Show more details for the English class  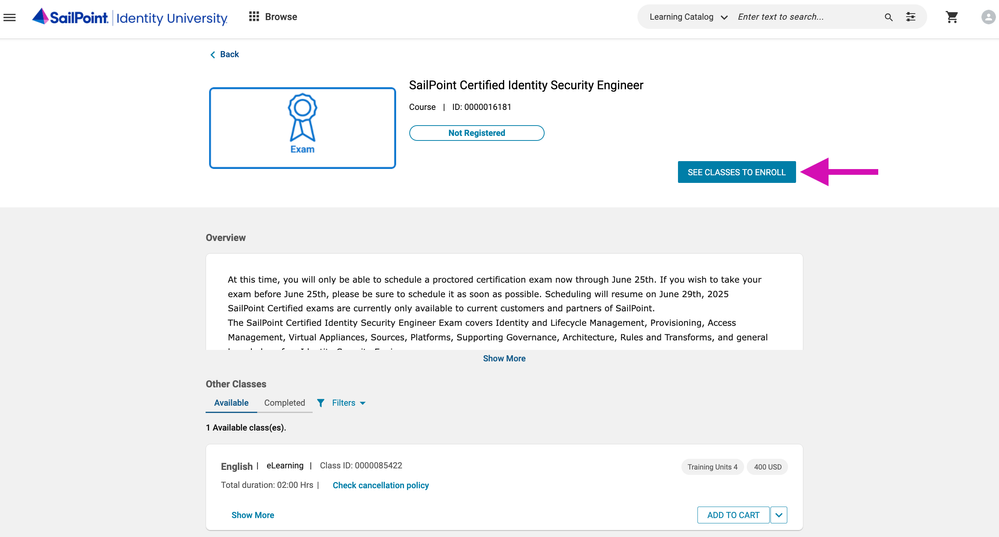tap(252, 515)
